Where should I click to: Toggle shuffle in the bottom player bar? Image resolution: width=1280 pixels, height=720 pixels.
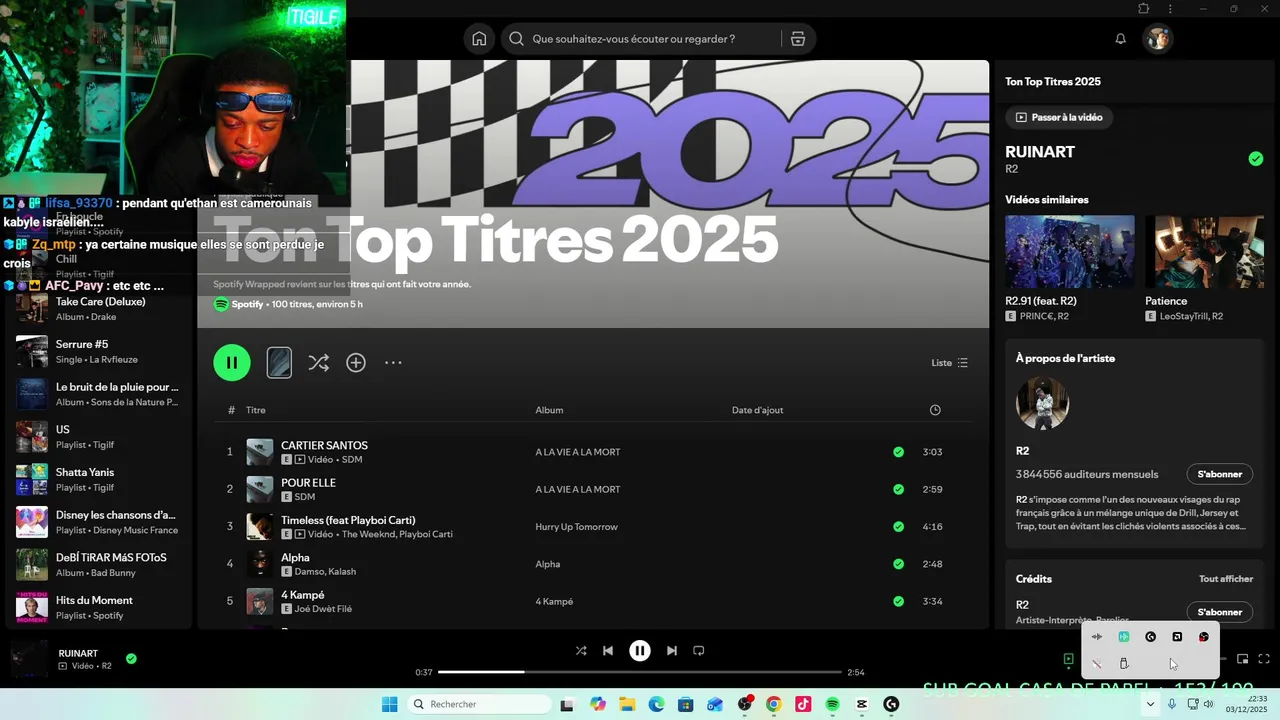click(581, 650)
